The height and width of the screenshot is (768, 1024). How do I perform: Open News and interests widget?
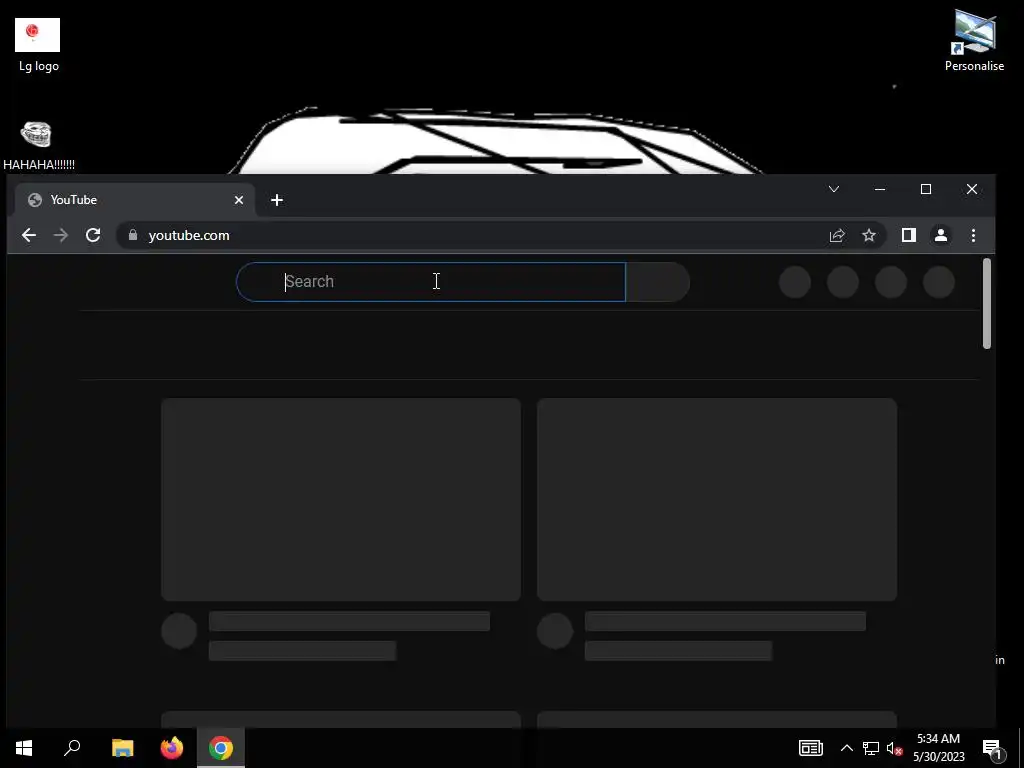click(x=810, y=748)
